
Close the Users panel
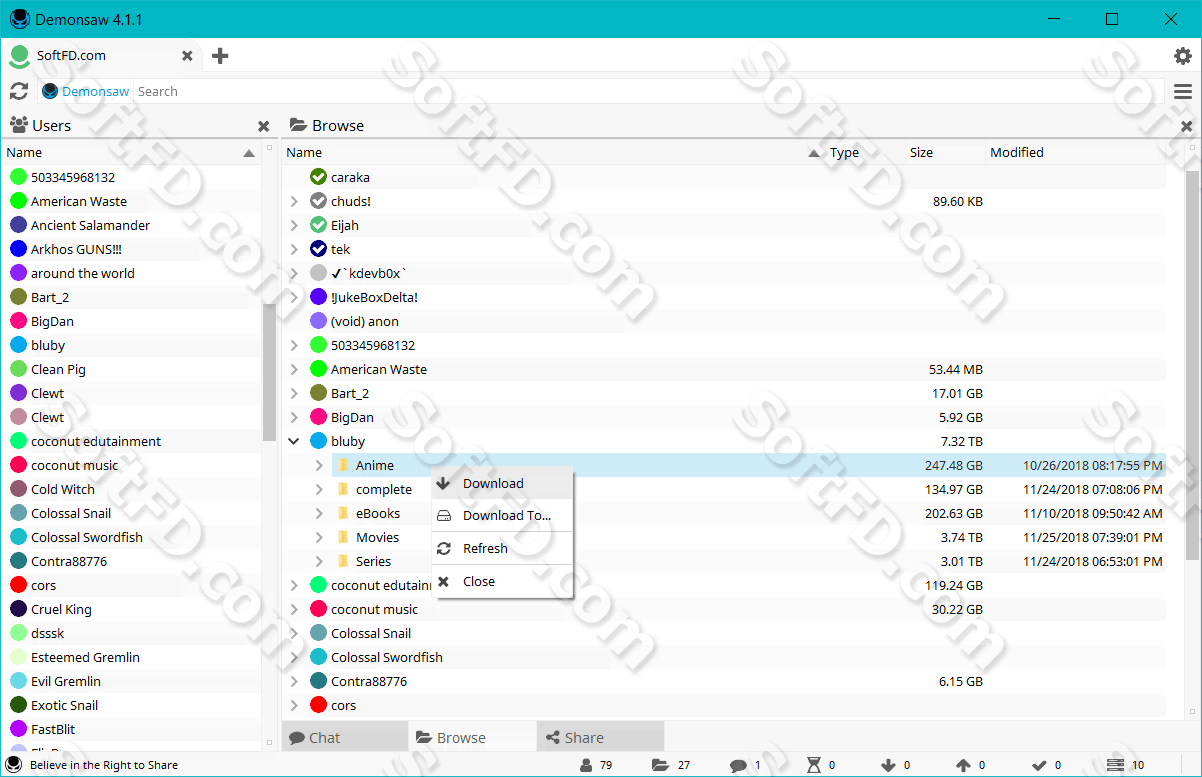tap(264, 126)
